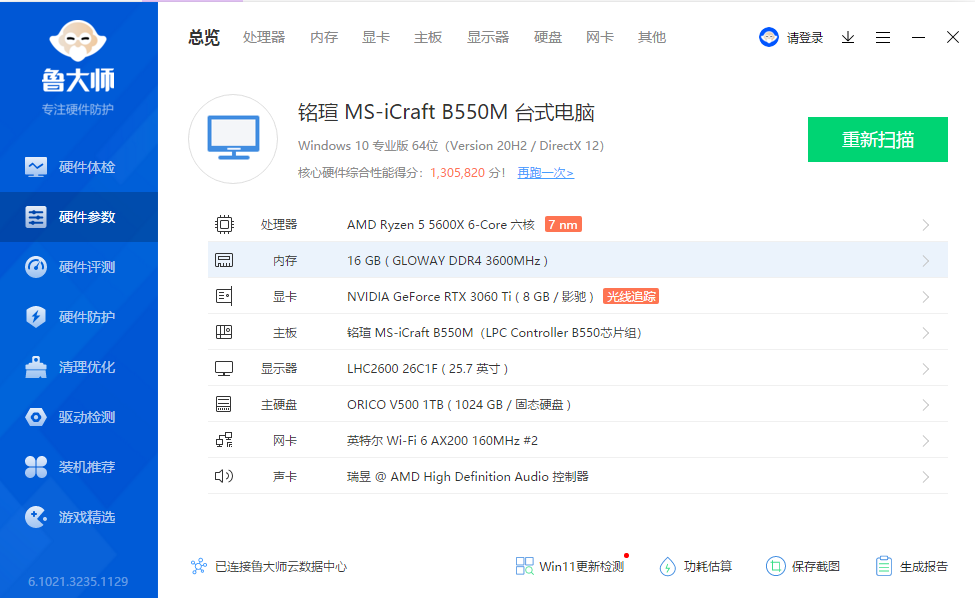Image resolution: width=975 pixels, height=598 pixels.
Task: Click the 7 nm badge
Action: (x=563, y=224)
